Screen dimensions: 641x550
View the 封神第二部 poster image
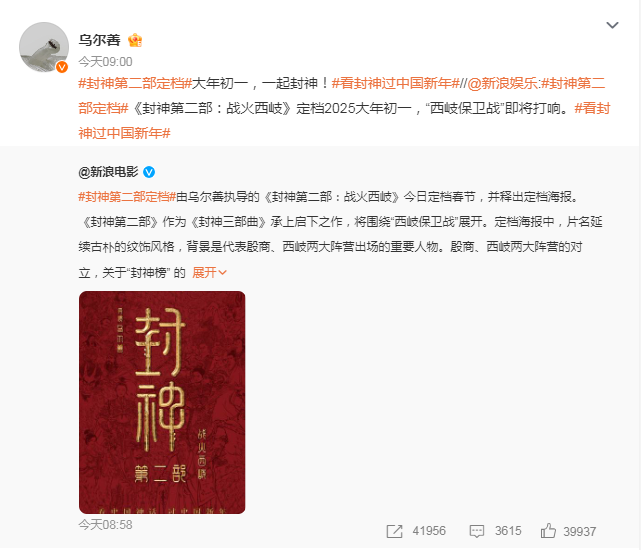coord(162,402)
